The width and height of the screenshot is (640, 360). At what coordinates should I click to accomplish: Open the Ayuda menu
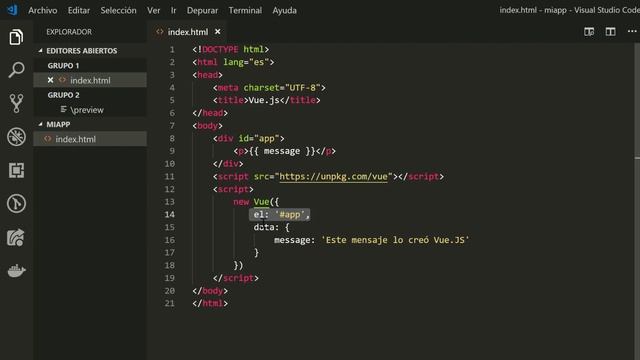284,10
